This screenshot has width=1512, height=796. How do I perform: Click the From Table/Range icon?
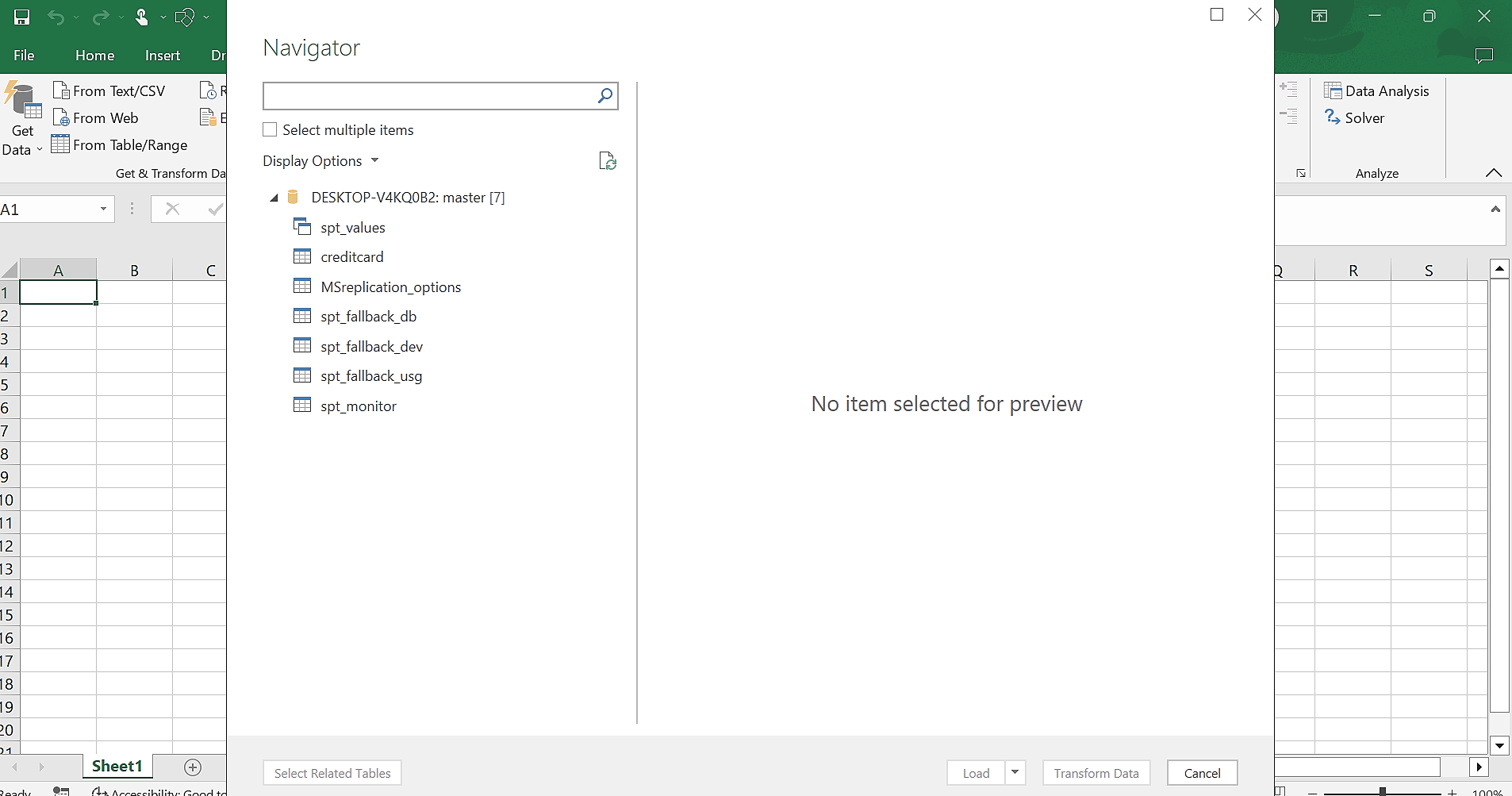click(x=60, y=144)
